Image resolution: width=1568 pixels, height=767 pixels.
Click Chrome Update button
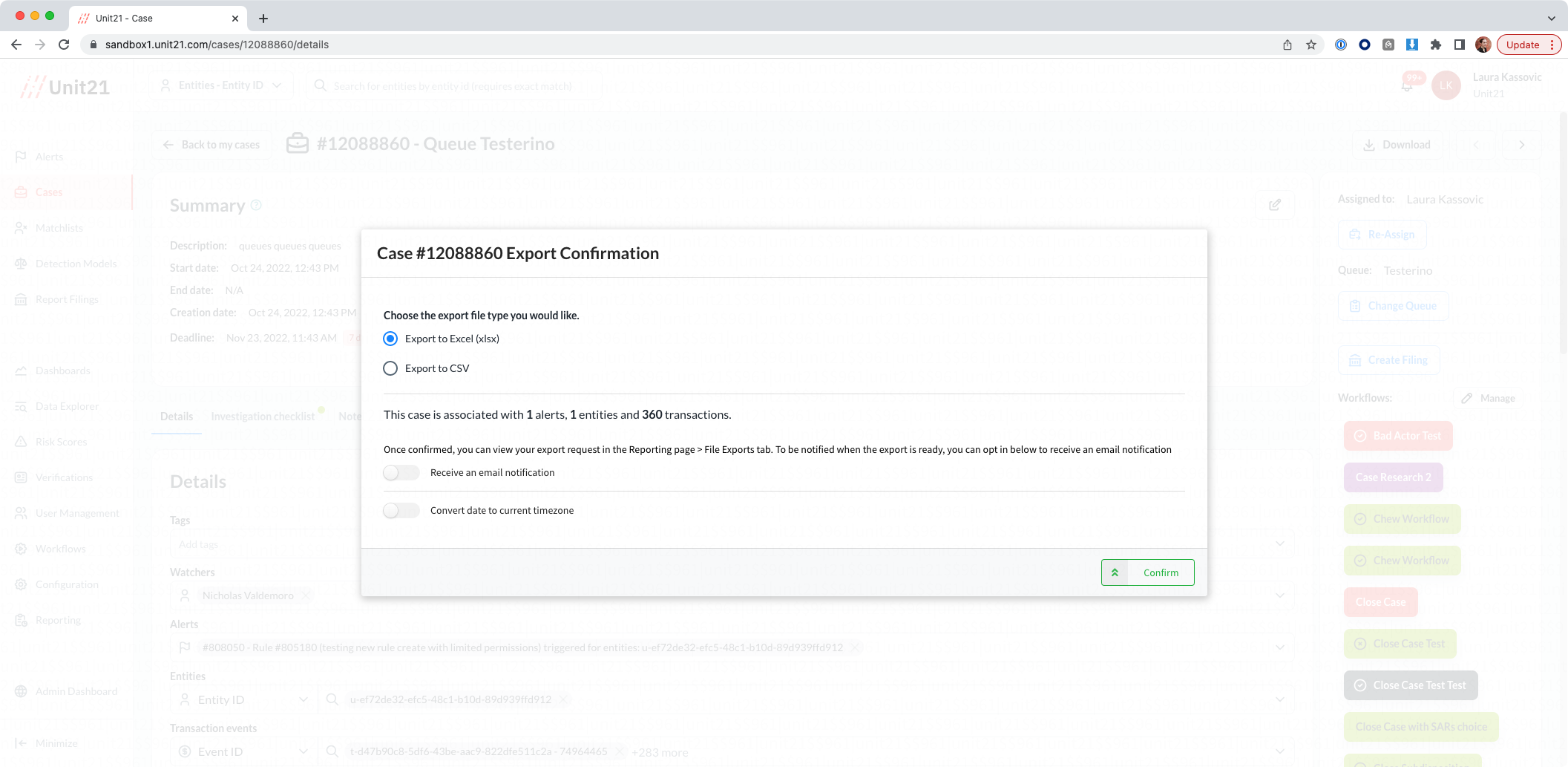(x=1529, y=45)
